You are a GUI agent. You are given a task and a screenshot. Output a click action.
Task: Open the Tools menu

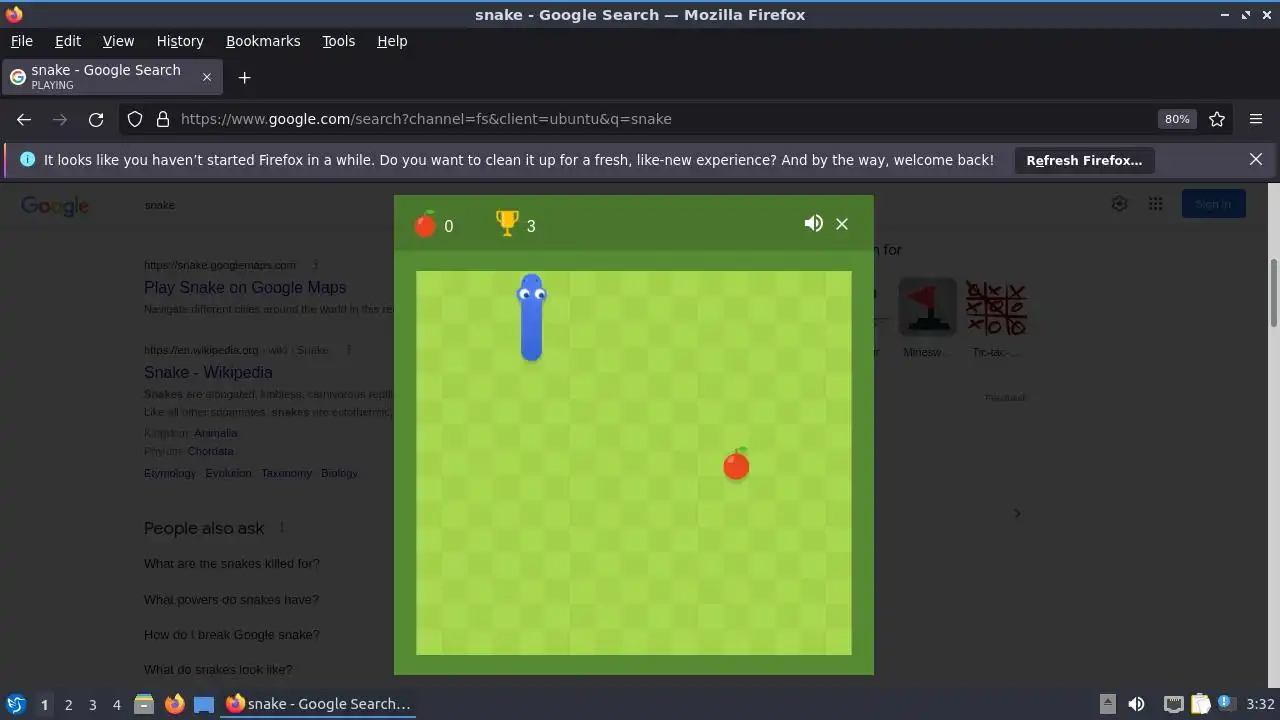[338, 41]
